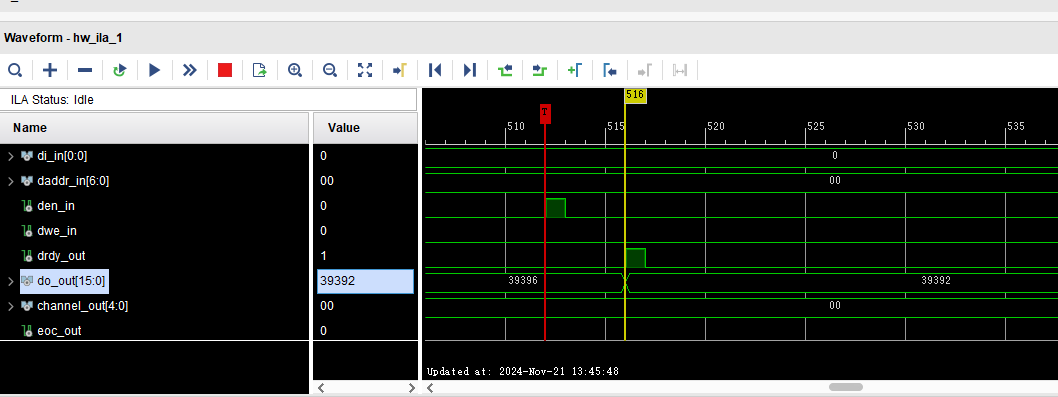Click the Add probes plus icon
1058x397 pixels.
pyautogui.click(x=50, y=70)
